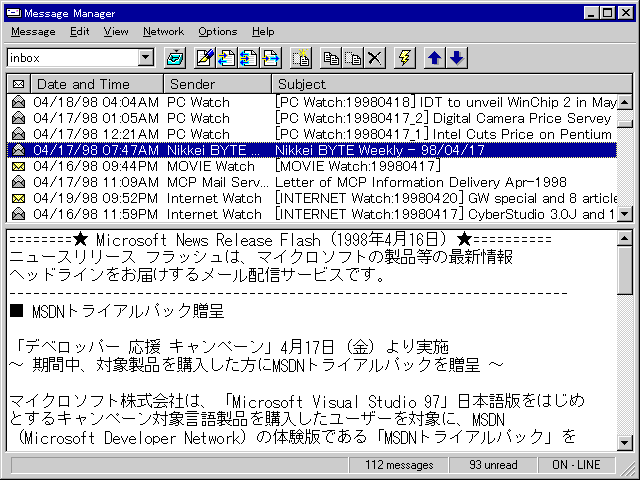
Task: Click sender Nikkei BYTE in highlighted row
Action: point(213,150)
